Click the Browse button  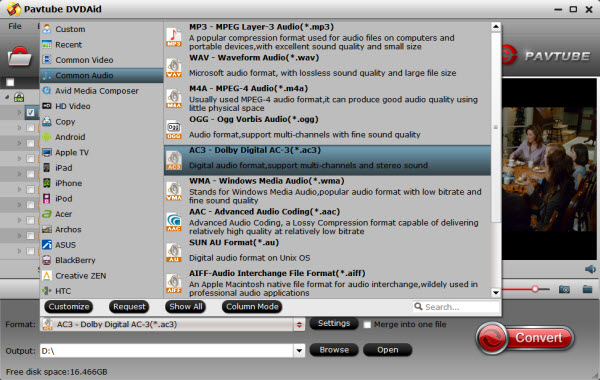[334, 350]
